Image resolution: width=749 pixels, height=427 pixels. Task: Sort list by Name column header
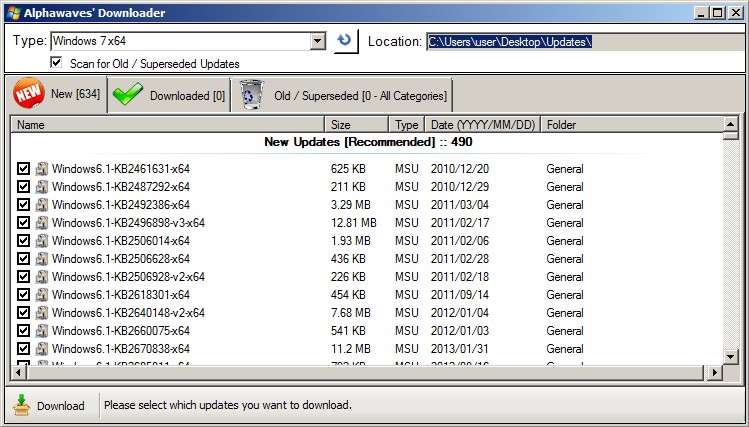point(167,125)
